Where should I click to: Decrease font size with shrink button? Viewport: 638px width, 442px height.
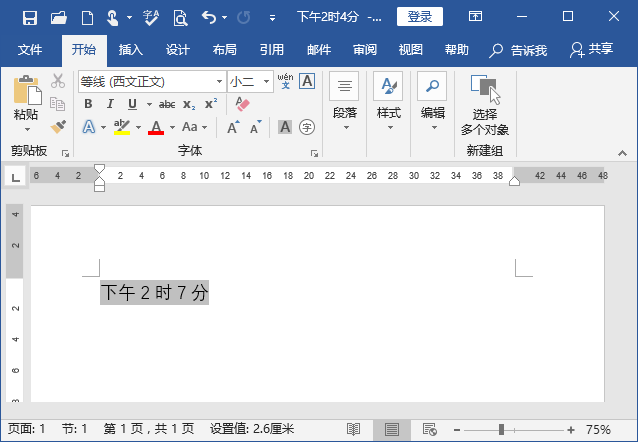pyautogui.click(x=256, y=127)
